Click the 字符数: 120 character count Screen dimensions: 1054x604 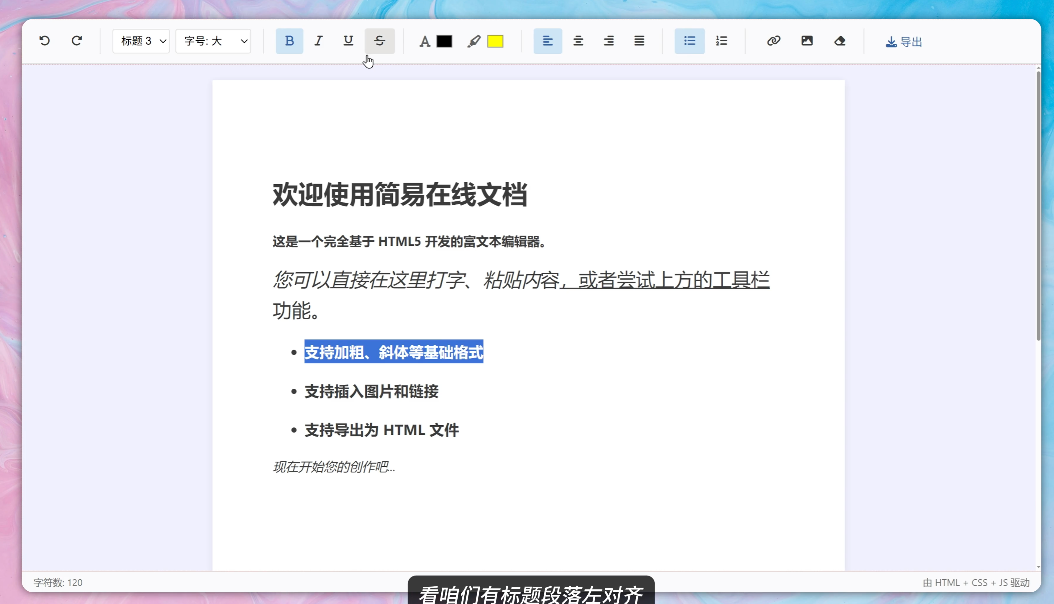pos(58,583)
